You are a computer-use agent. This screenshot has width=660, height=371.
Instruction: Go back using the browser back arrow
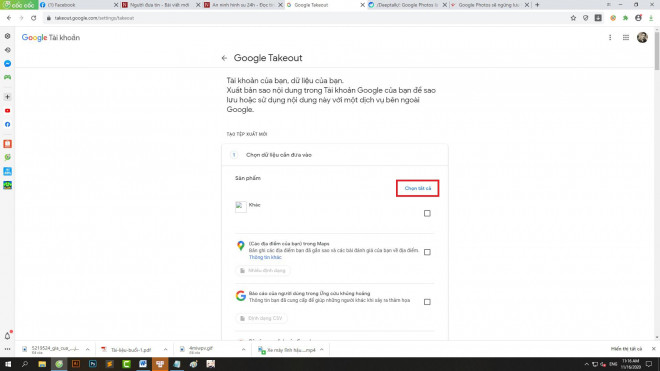[9, 18]
